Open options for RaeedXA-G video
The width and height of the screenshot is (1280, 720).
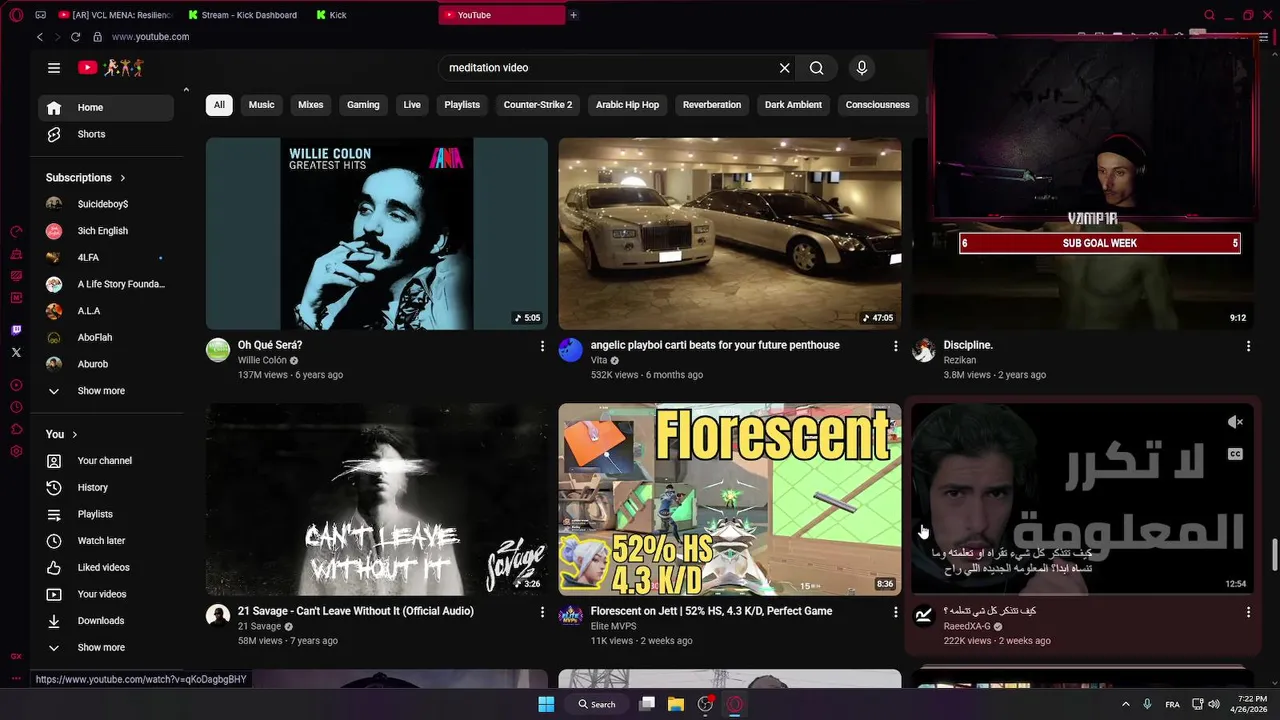coord(1248,612)
